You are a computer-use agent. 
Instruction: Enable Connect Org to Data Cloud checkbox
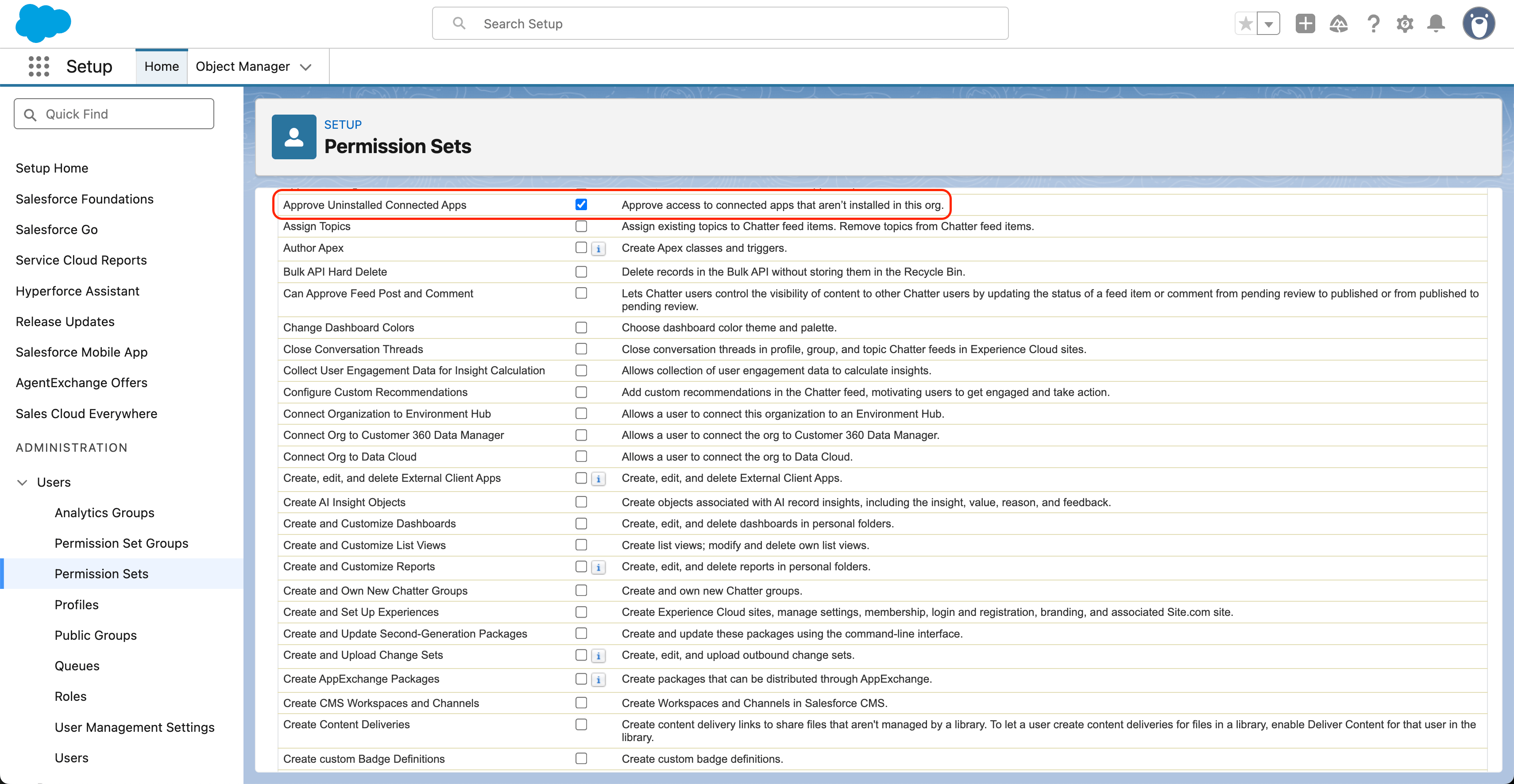tap(581, 456)
